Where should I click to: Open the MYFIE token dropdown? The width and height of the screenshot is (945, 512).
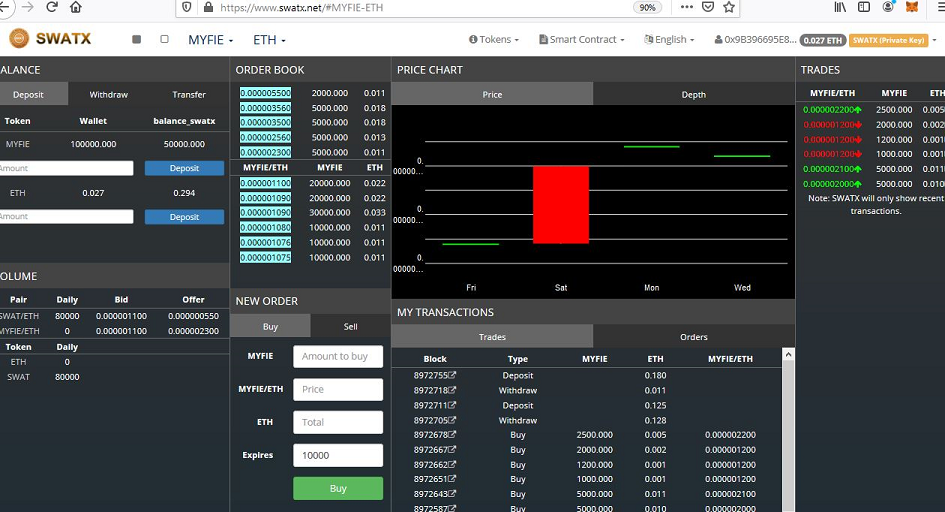210,40
